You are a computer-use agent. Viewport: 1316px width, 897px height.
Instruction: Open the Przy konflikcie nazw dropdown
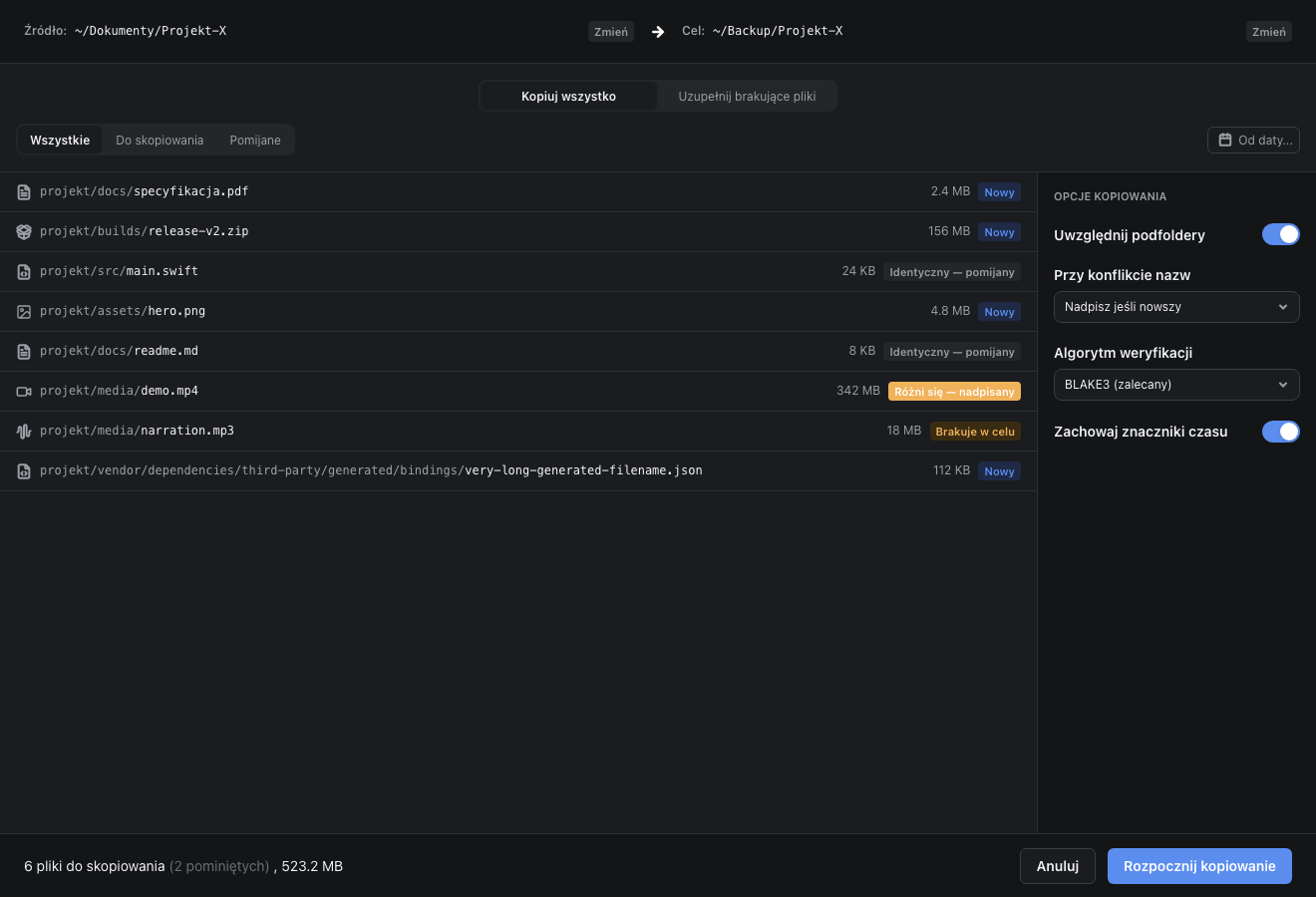pos(1176,307)
